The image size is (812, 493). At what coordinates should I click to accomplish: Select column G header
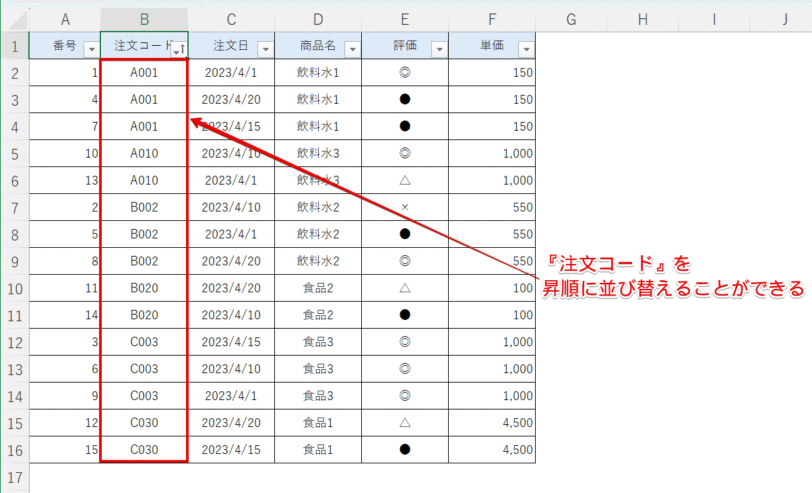(x=571, y=20)
